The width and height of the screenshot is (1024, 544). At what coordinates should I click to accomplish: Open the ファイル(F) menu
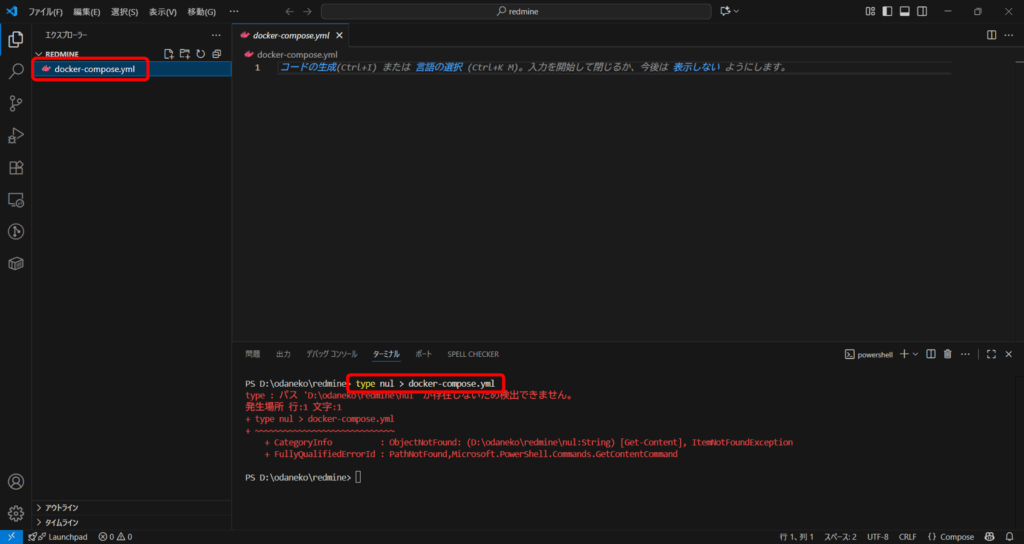(45, 11)
